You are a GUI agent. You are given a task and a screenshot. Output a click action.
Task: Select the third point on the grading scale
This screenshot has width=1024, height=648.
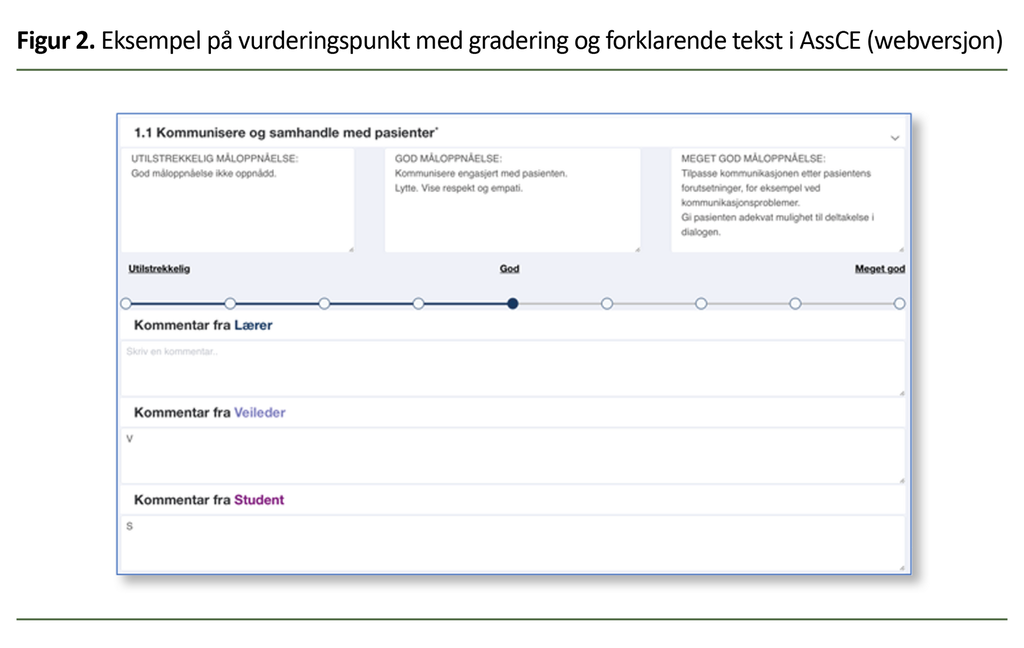324,303
